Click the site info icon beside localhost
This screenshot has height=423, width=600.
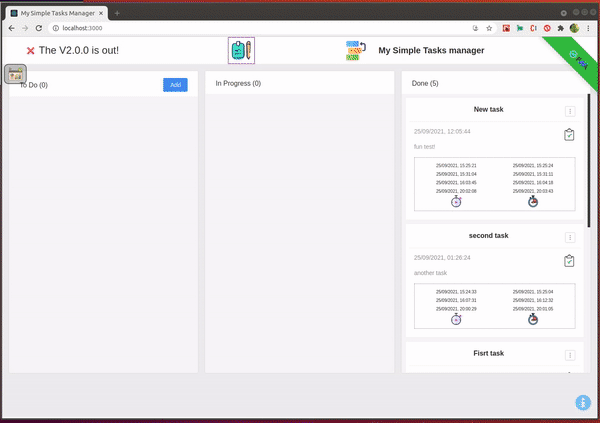55,28
